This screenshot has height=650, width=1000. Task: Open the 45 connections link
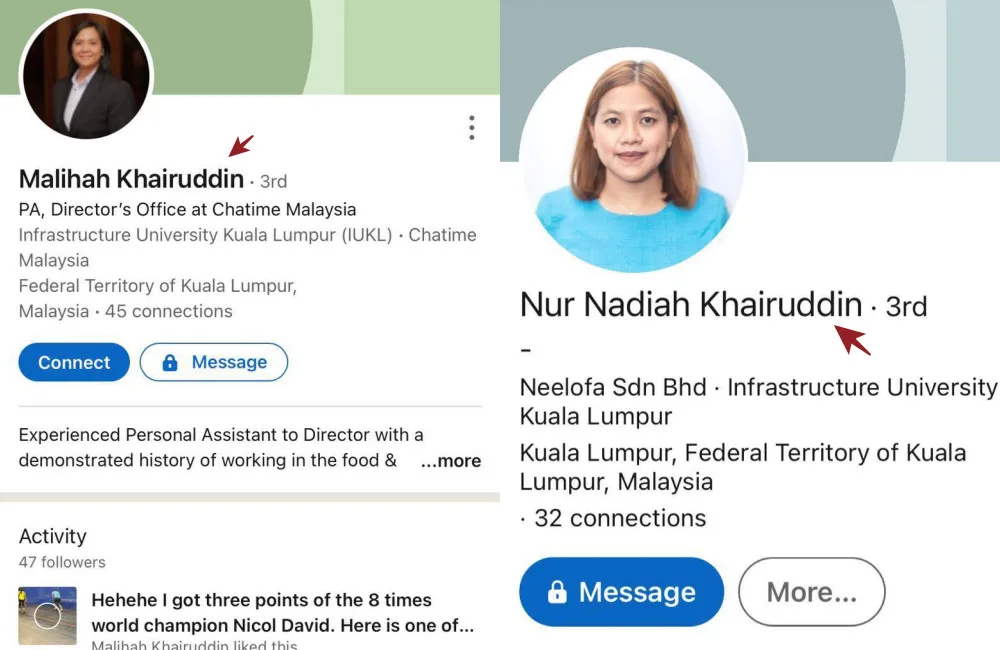tap(168, 311)
